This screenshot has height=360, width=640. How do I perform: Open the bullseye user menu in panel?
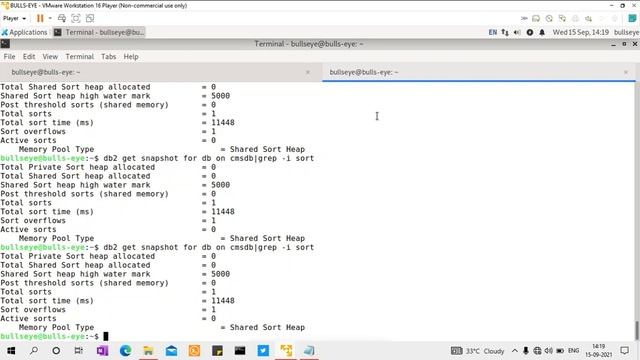pyautogui.click(x=626, y=32)
